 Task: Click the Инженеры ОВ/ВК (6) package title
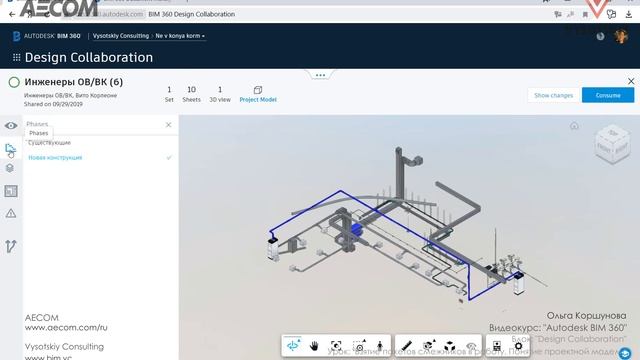pyautogui.click(x=73, y=82)
